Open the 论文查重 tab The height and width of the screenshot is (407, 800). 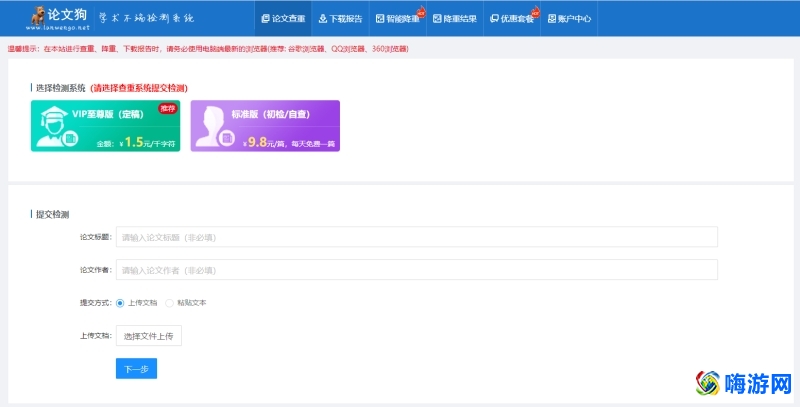pyautogui.click(x=283, y=18)
